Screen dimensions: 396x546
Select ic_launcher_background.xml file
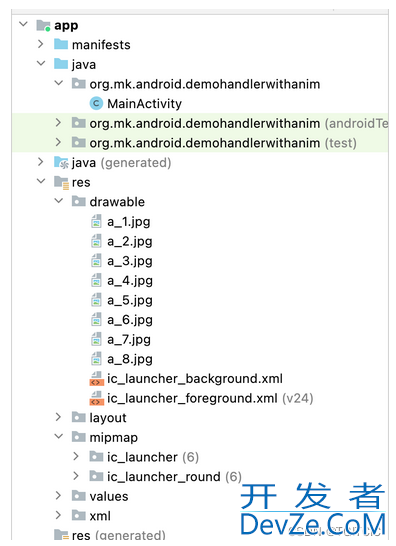[195, 379]
